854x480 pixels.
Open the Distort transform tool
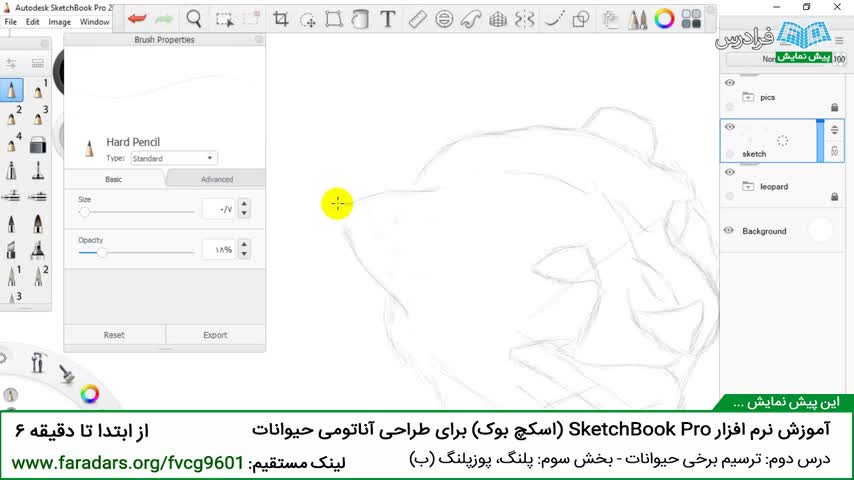point(334,19)
